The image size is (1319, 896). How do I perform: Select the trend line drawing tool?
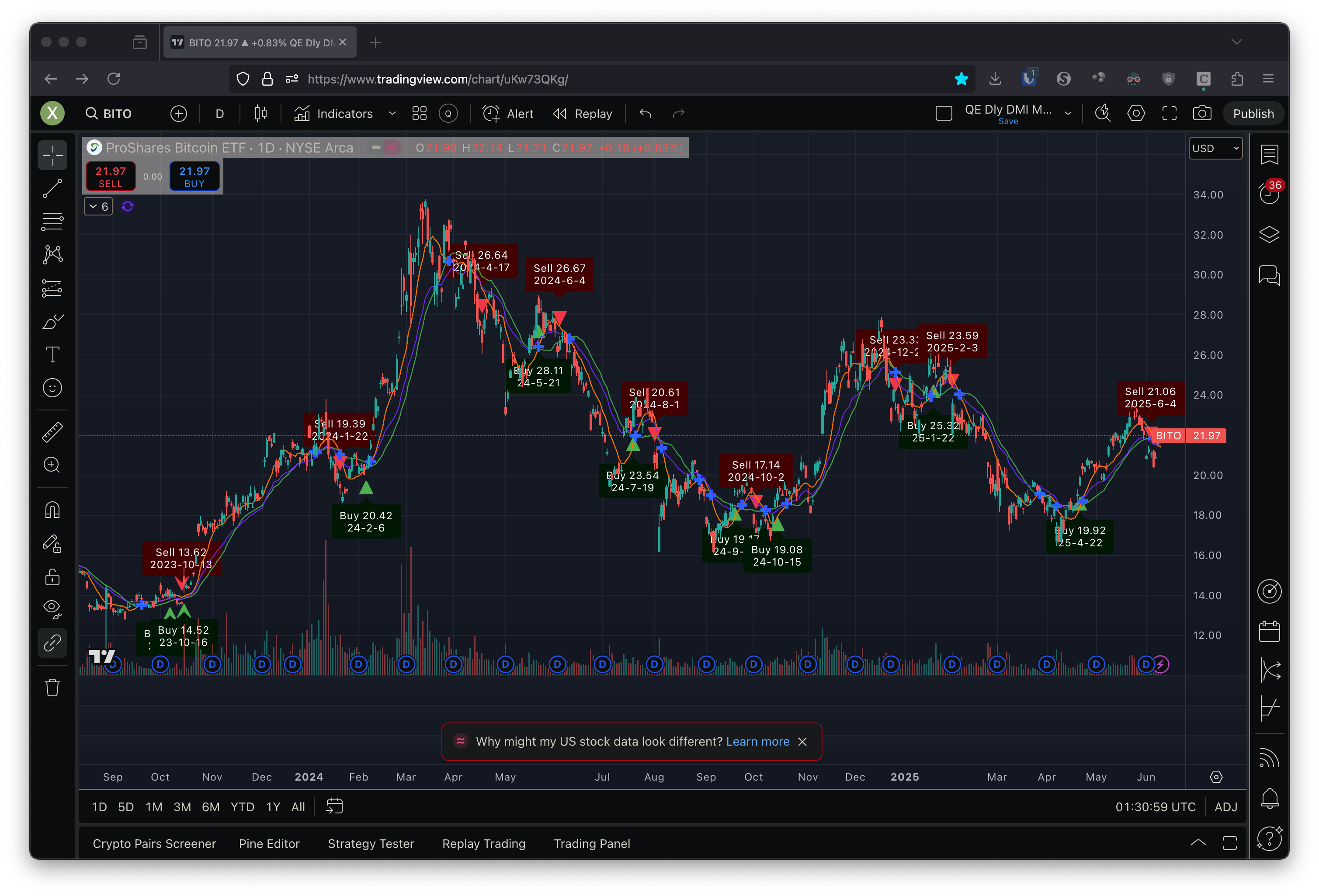tap(52, 188)
